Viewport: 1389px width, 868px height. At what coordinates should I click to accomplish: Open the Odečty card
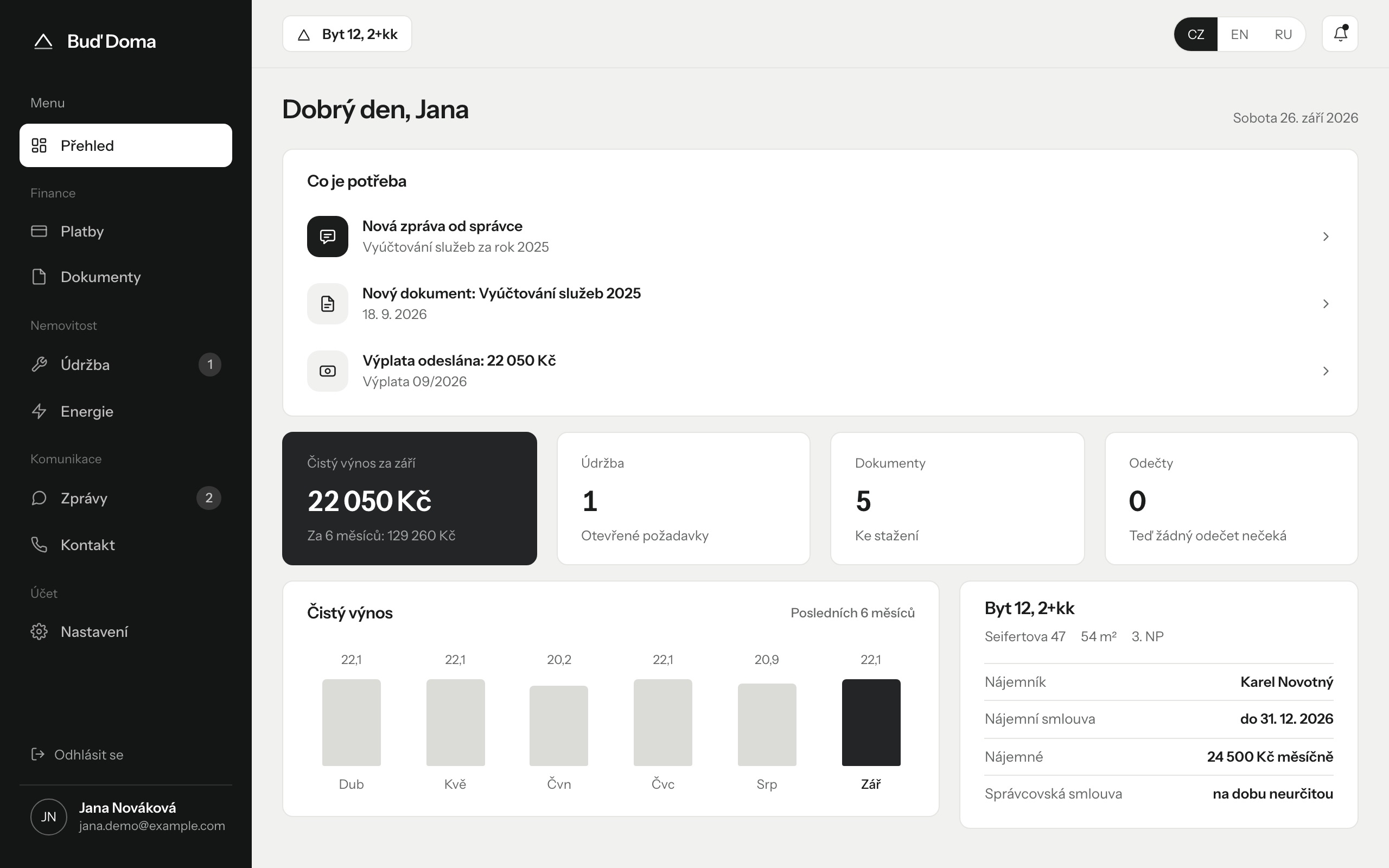coord(1231,499)
